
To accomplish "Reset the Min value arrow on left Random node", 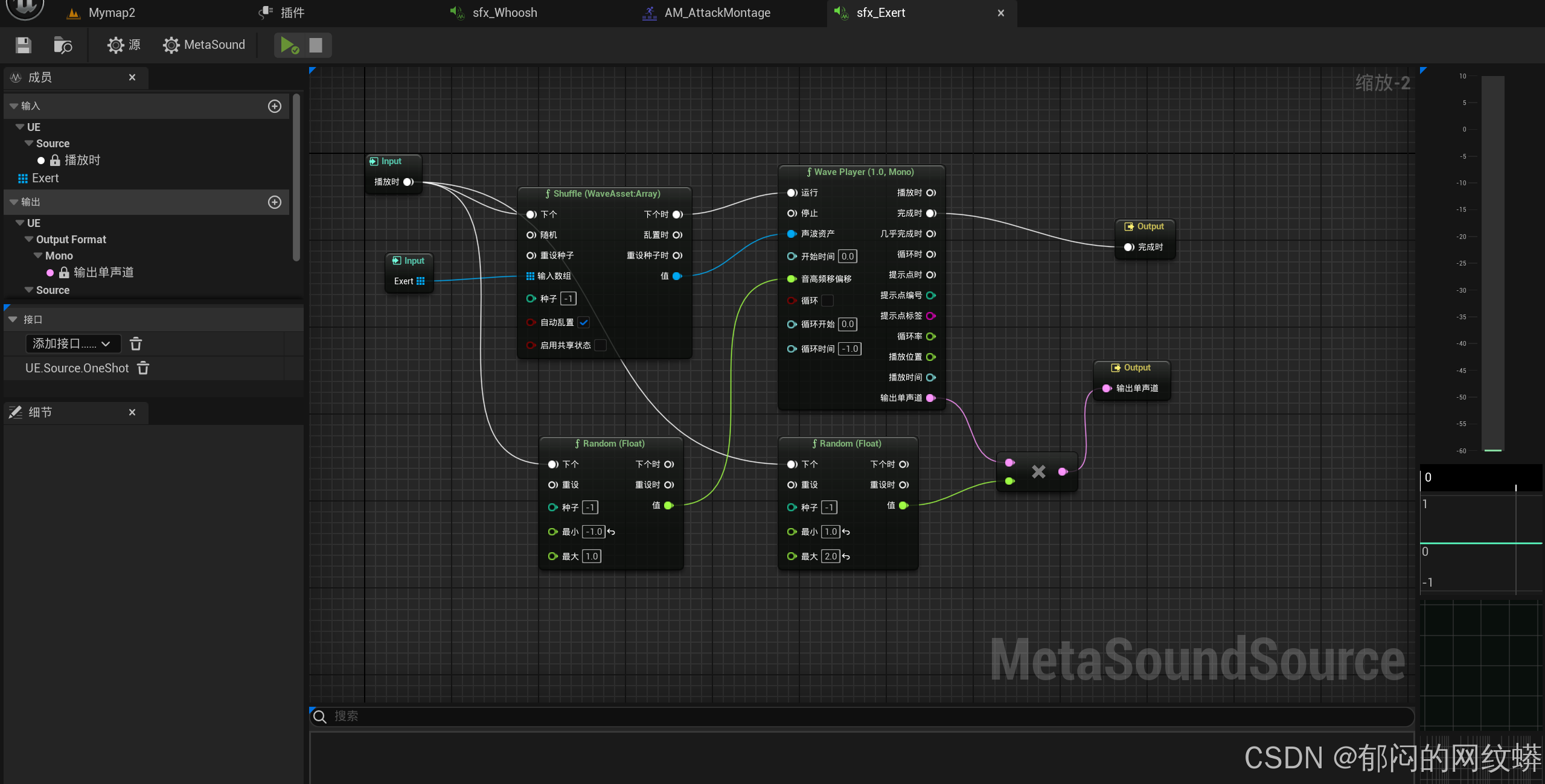I will [x=611, y=532].
